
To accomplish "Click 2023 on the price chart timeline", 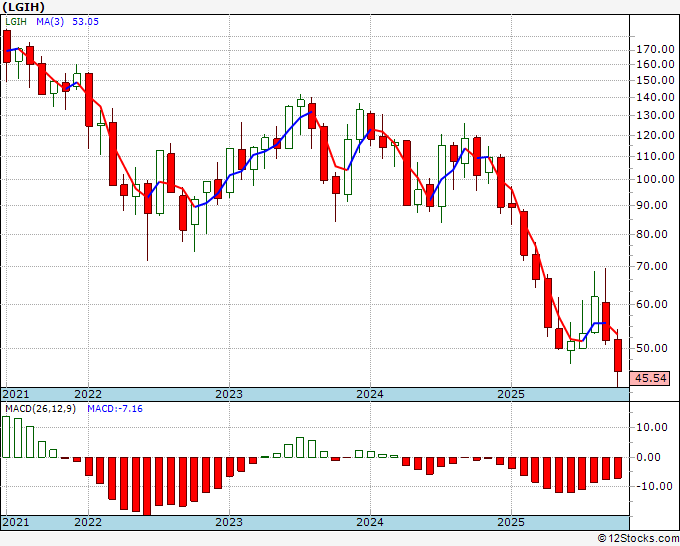I will coord(229,394).
